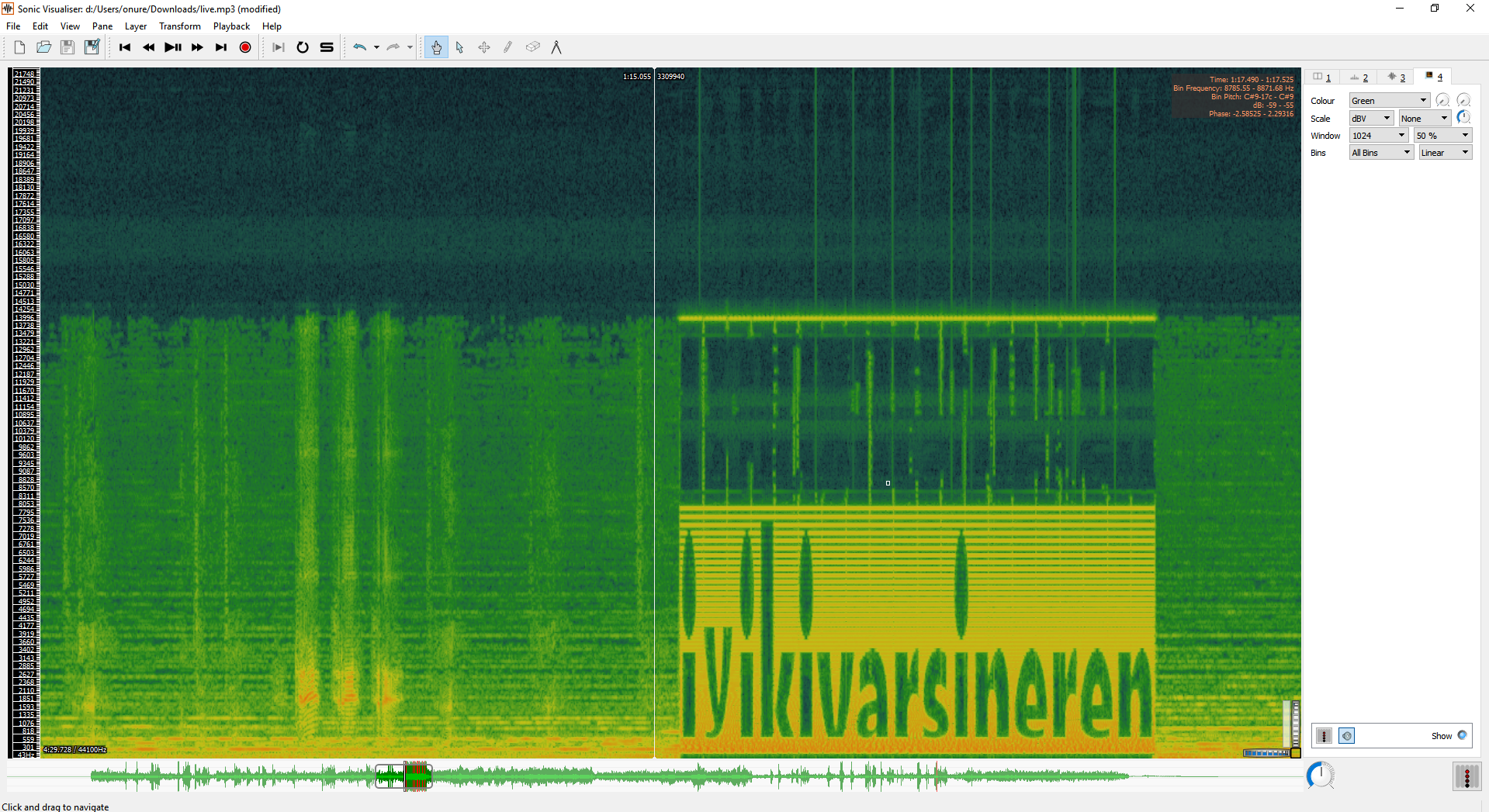Toggle Loop Playback circular arrow icon
Screen dimensions: 1489x812
point(303,47)
